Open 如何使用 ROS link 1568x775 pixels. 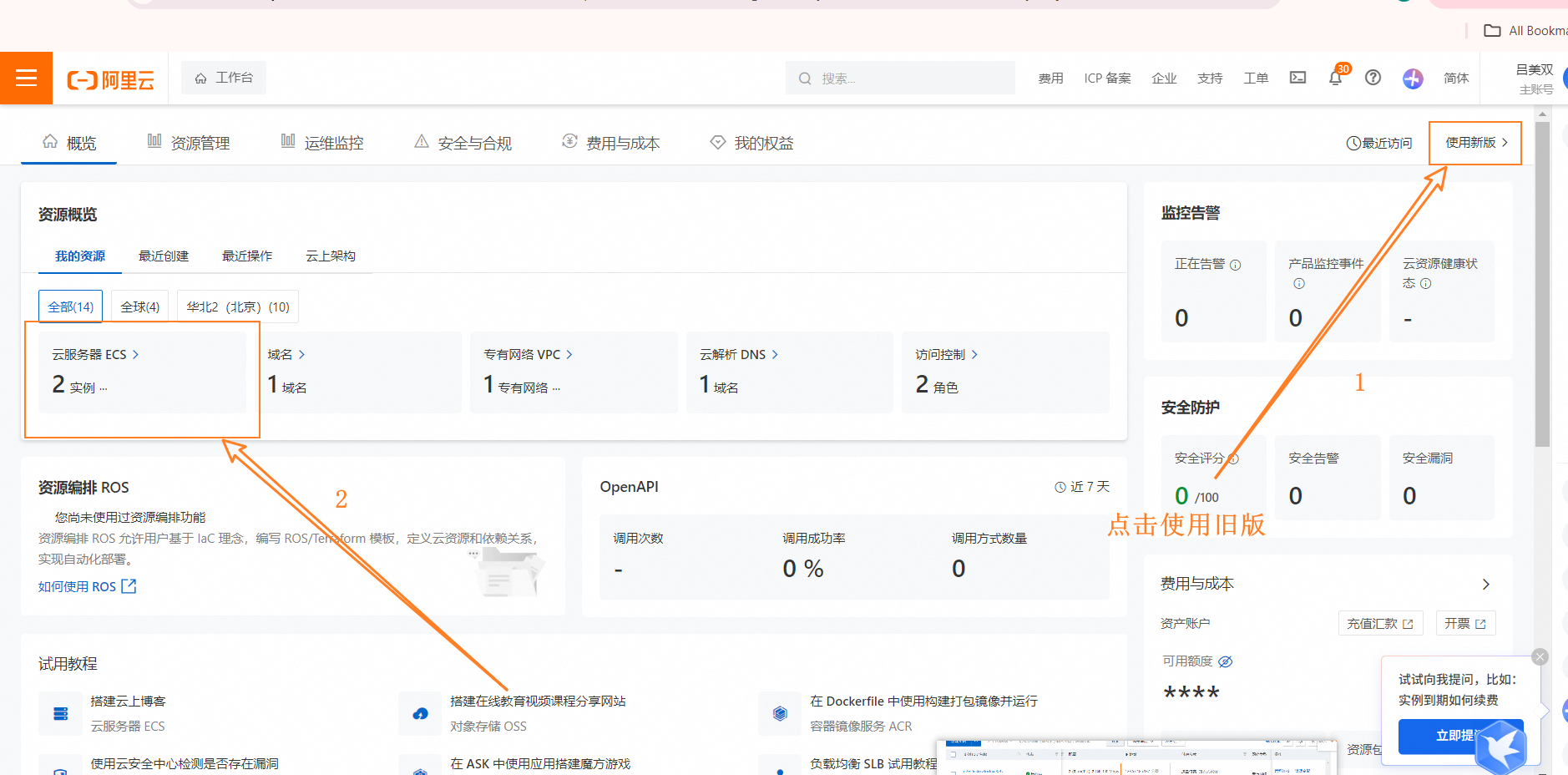[x=87, y=586]
